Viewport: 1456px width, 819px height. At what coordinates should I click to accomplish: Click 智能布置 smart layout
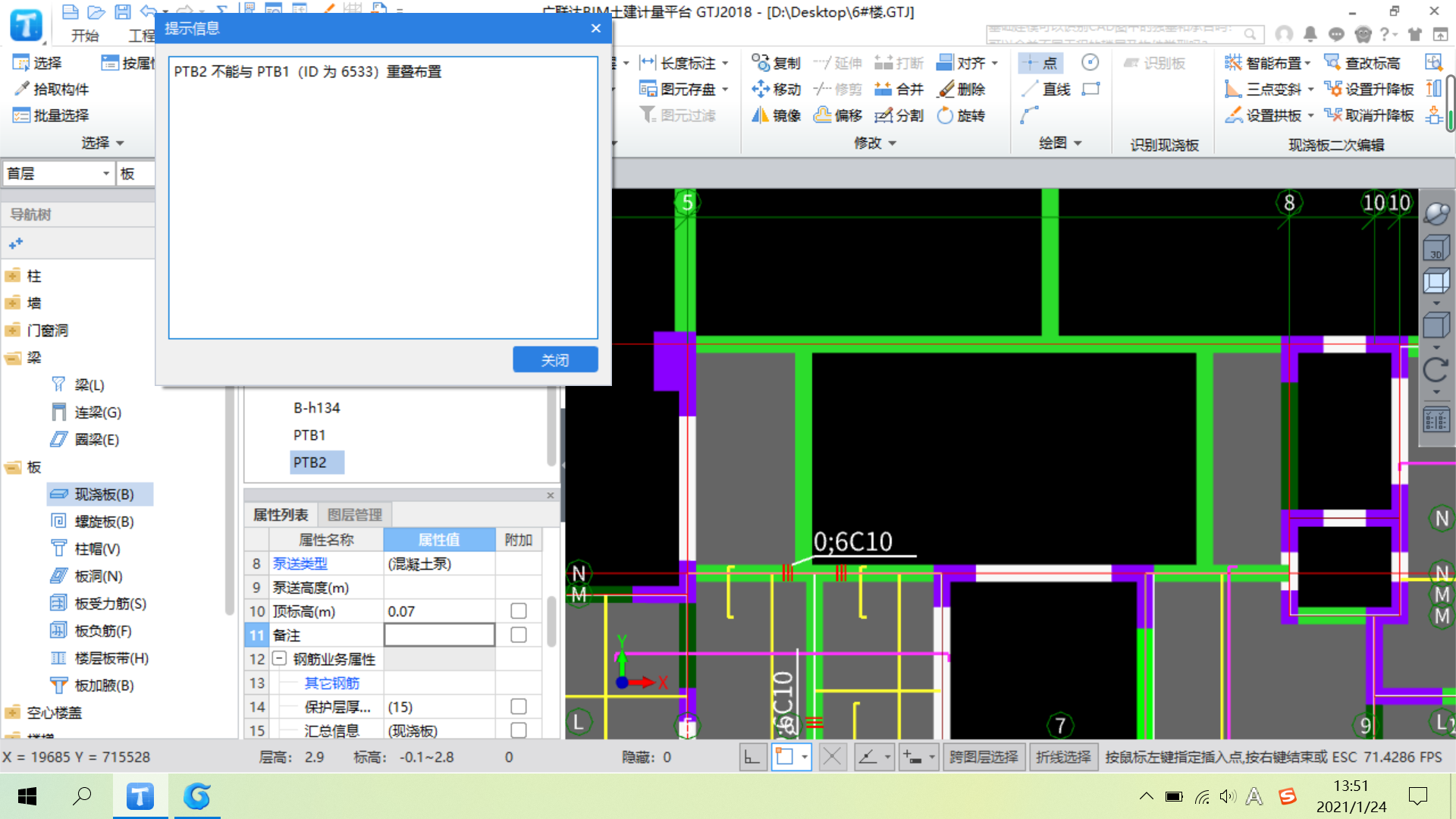(x=1269, y=63)
